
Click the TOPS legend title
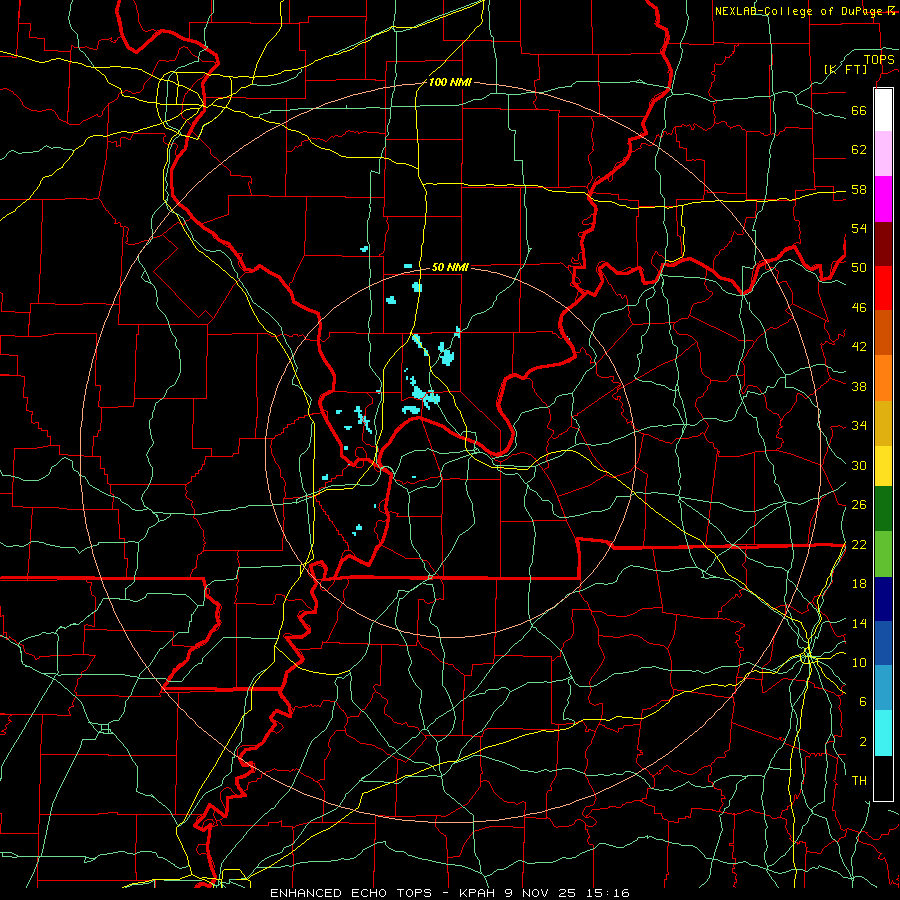879,59
